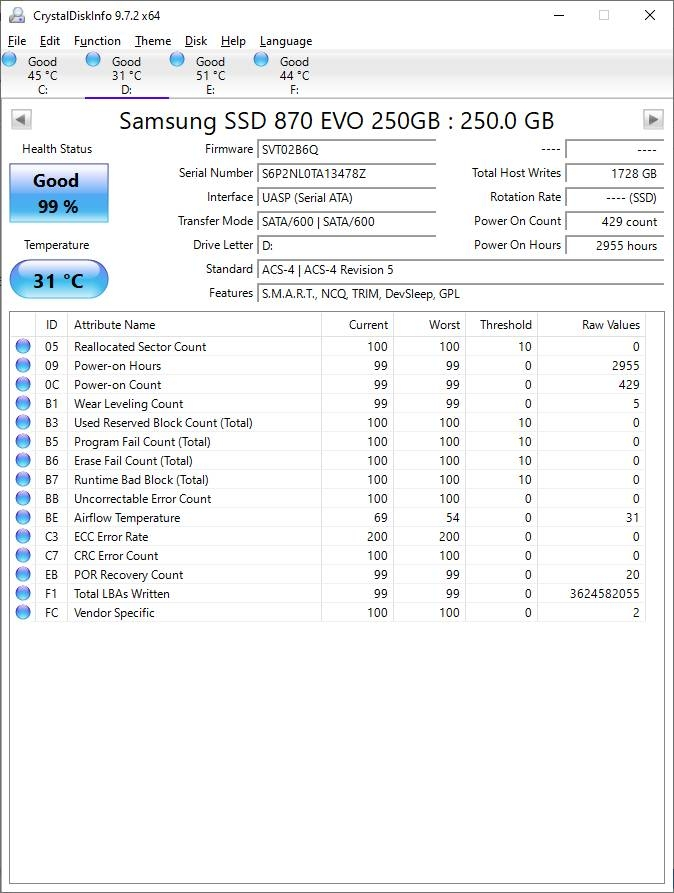Click the status orb for Airflow Temperature

23,517
